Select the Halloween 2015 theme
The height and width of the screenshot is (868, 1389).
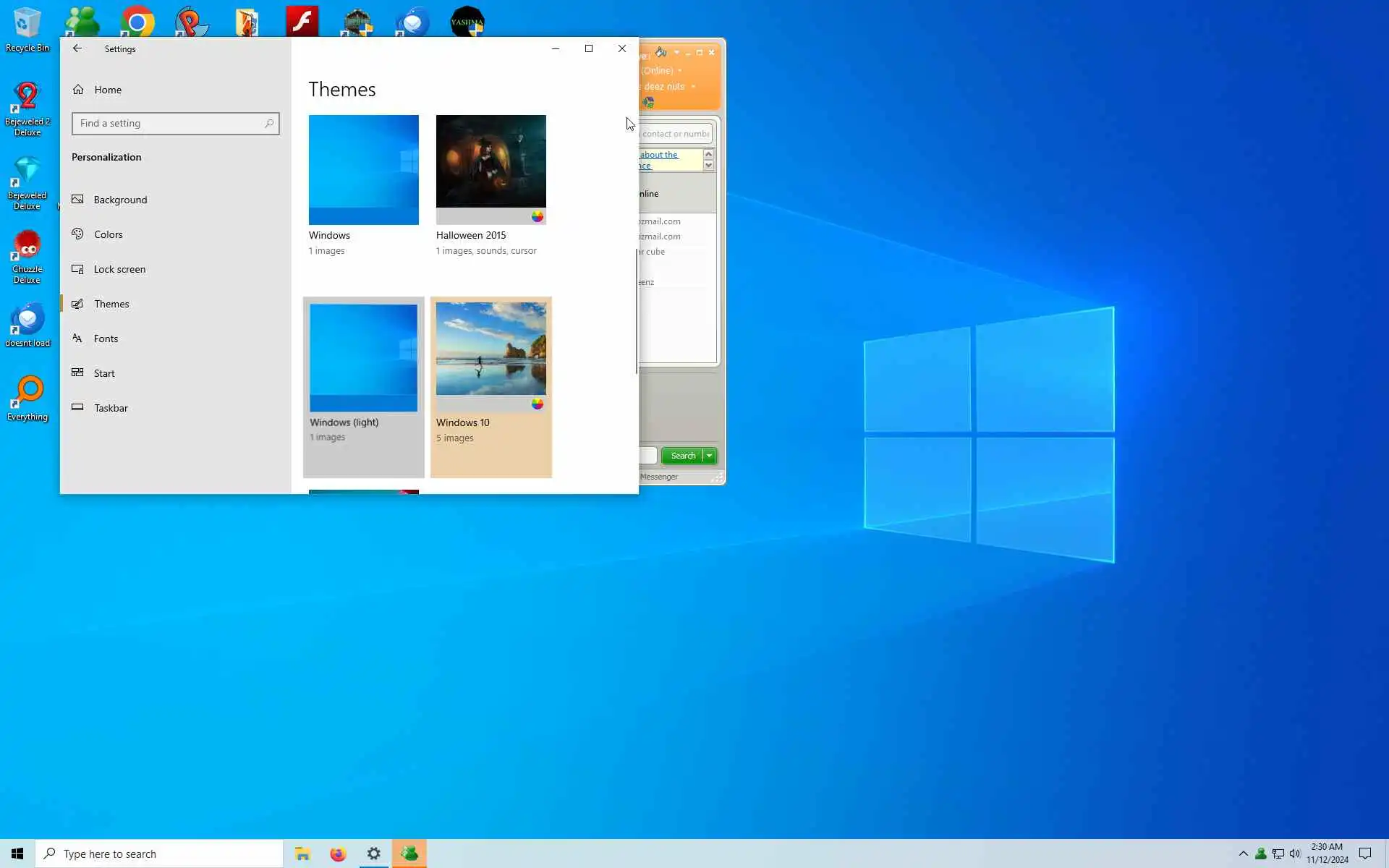490,170
